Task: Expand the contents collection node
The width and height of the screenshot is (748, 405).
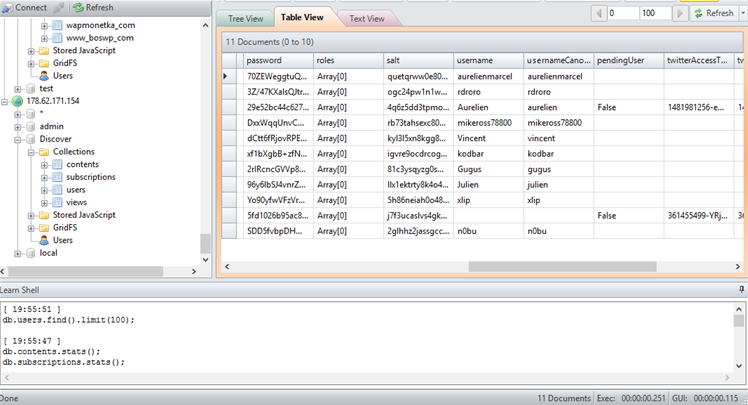Action: [45, 164]
